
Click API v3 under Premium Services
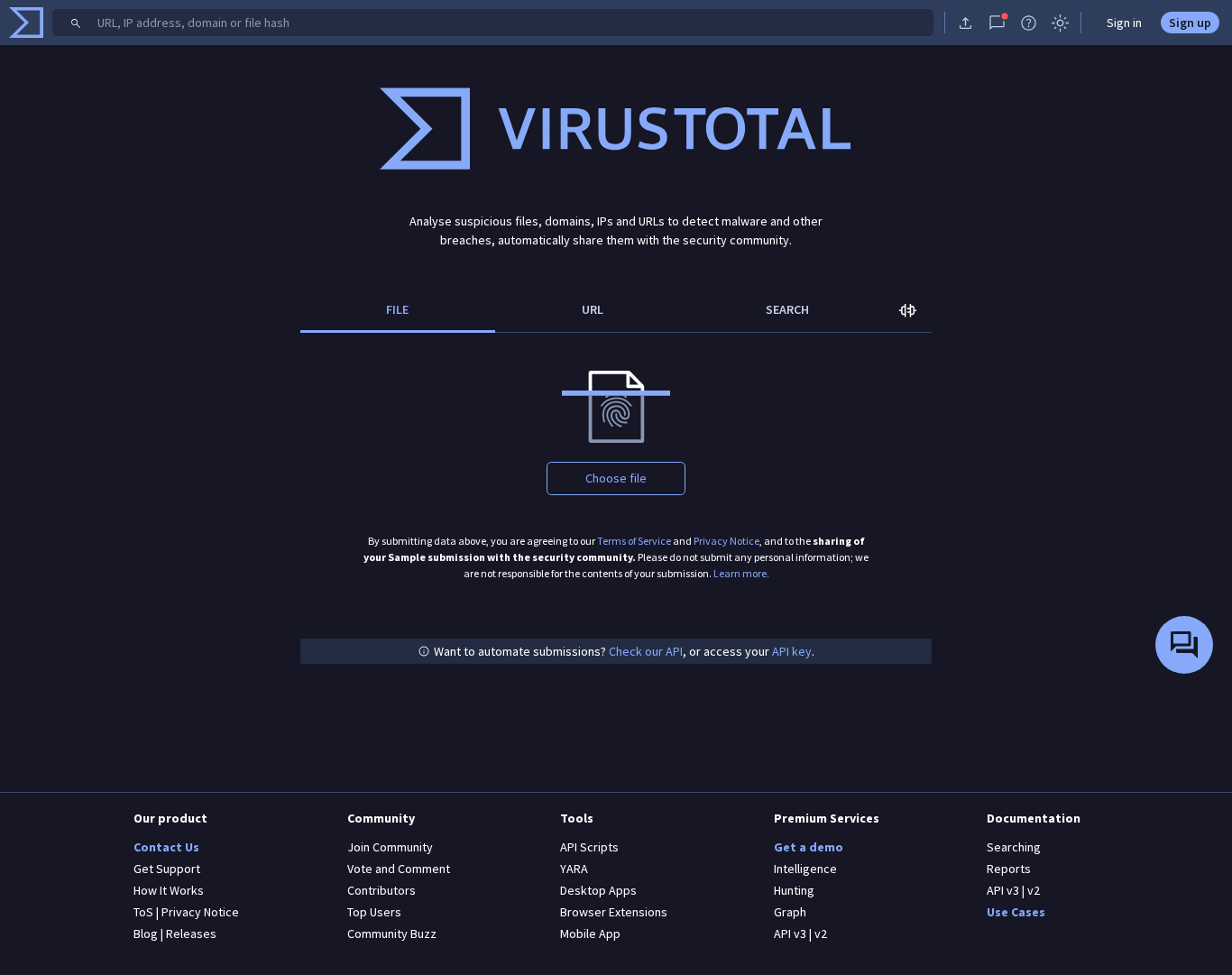790,934
